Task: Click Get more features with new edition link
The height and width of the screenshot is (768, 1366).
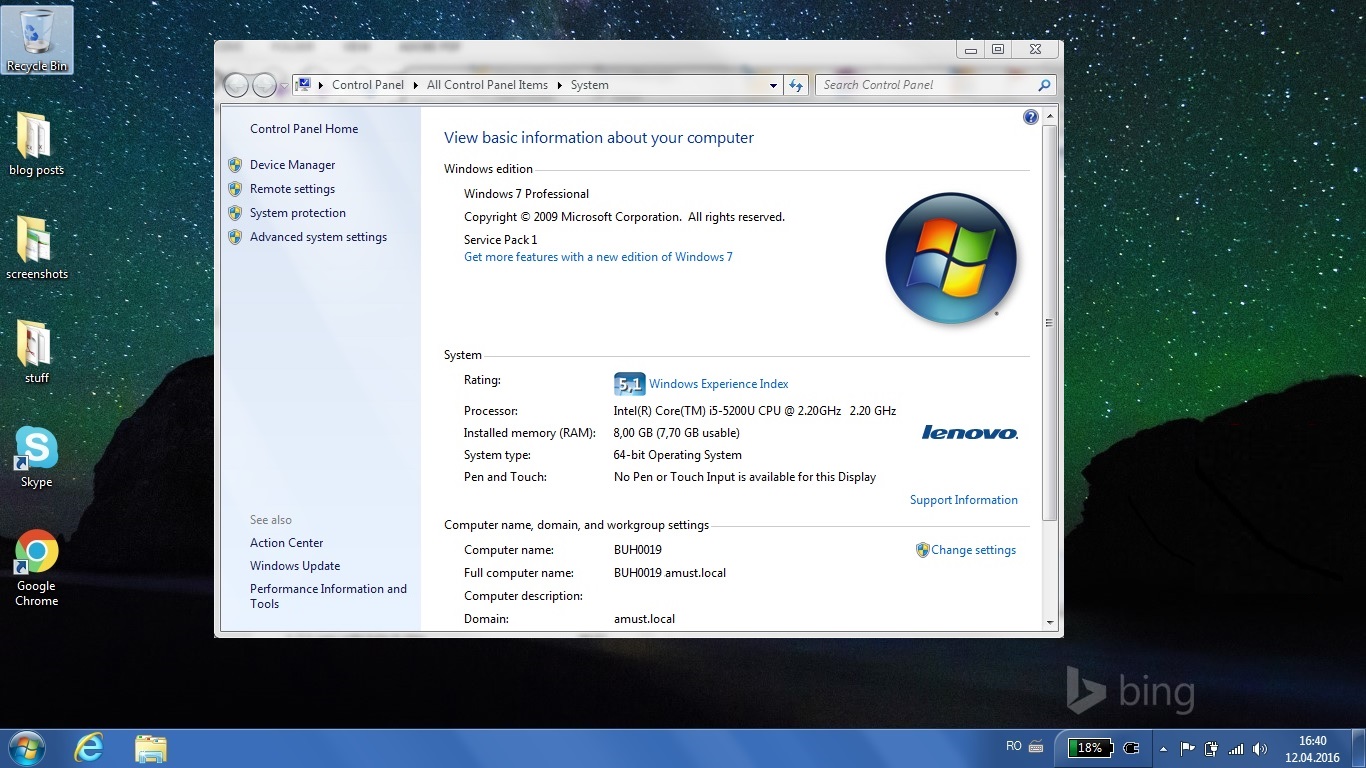Action: coord(598,257)
